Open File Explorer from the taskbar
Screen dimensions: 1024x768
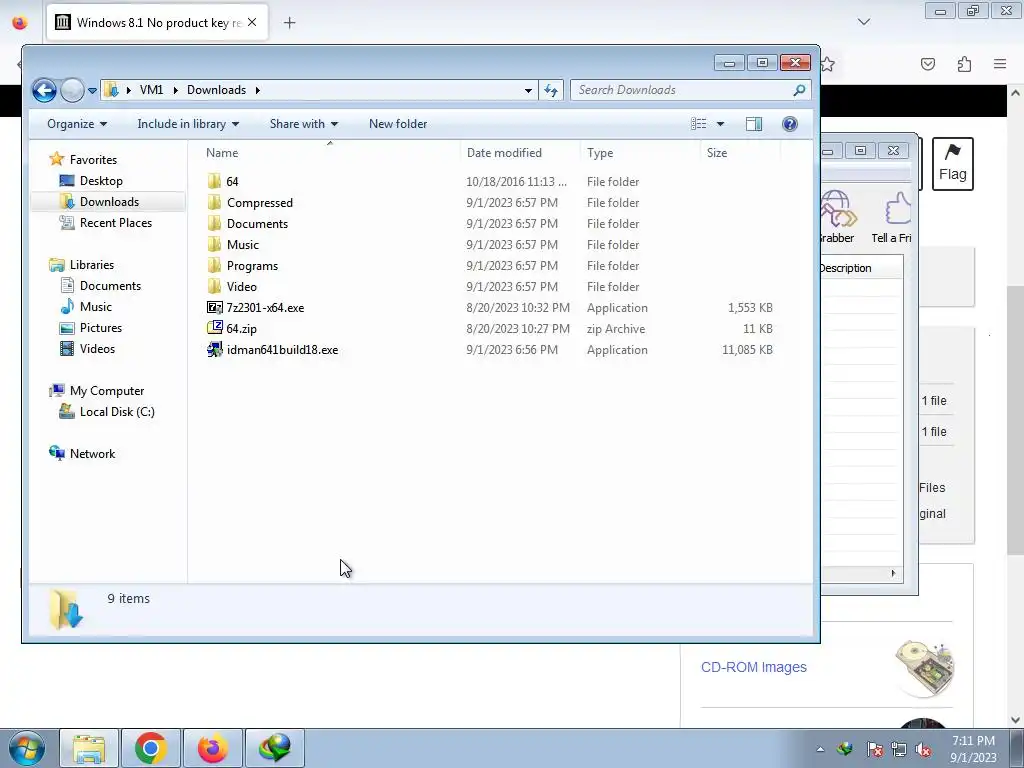coord(89,748)
